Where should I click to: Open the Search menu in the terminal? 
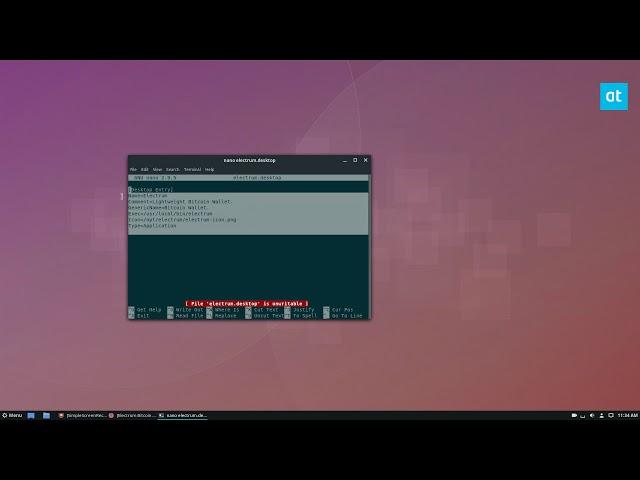tap(173, 169)
